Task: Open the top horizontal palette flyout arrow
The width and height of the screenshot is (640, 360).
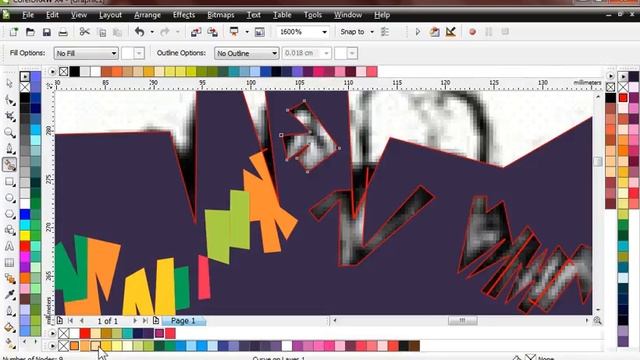Action: (52, 72)
